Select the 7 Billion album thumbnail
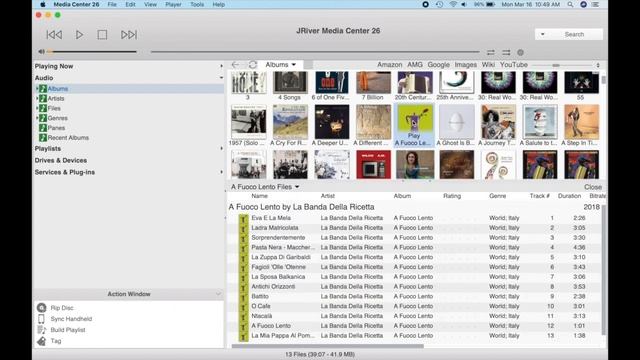The width and height of the screenshot is (640, 360). (373, 82)
